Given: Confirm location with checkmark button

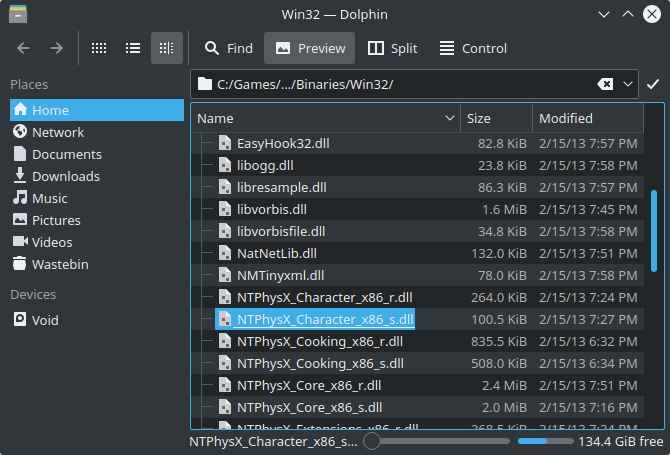Looking at the screenshot, I should (653, 84).
